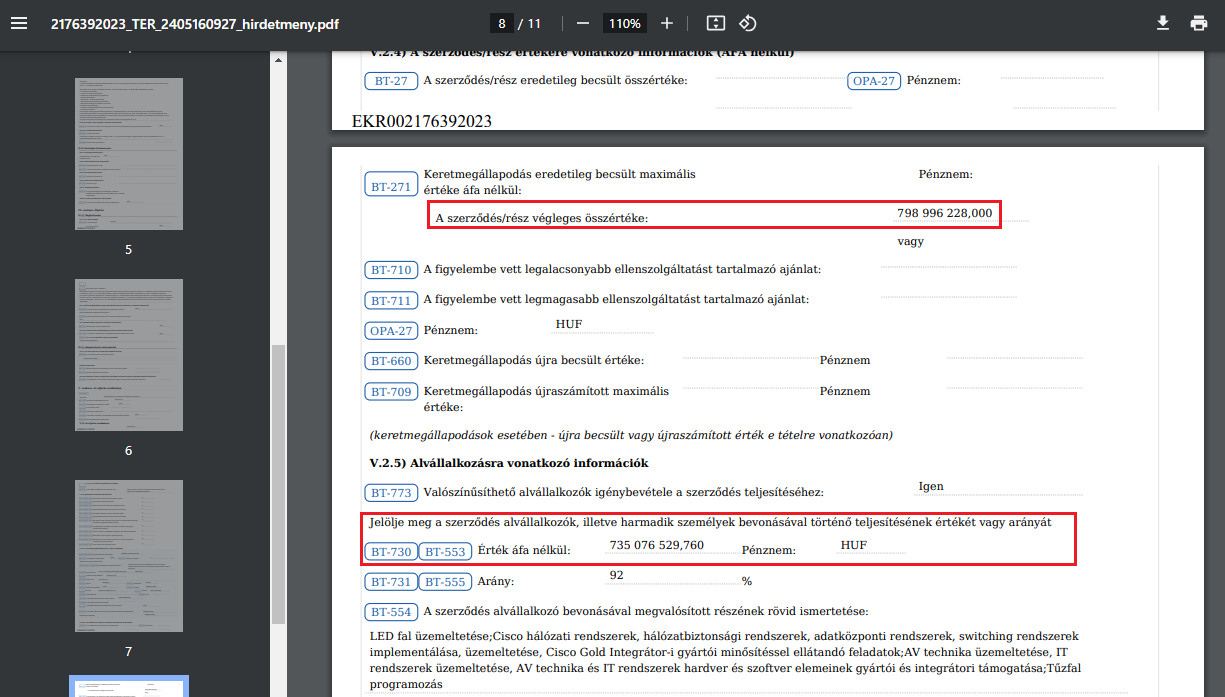The image size is (1225, 697).
Task: Click the 110% zoom level field
Action: pos(624,23)
